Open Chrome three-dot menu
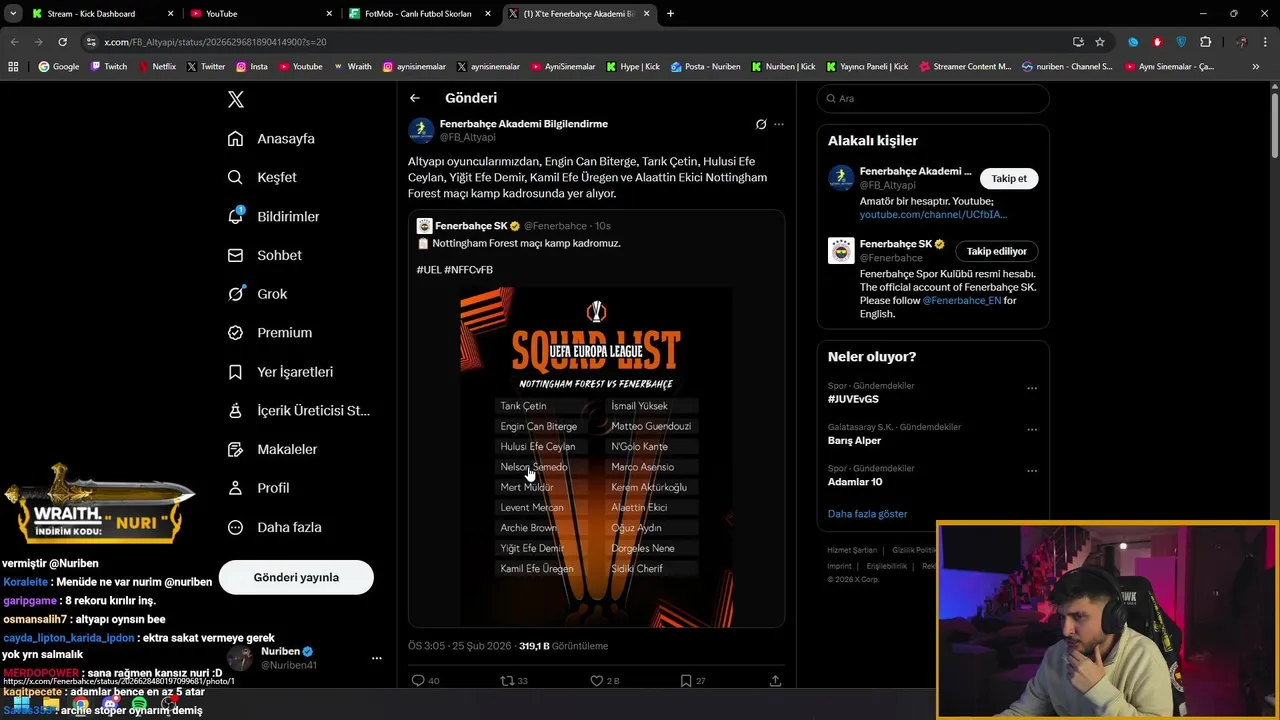 [x=1265, y=42]
